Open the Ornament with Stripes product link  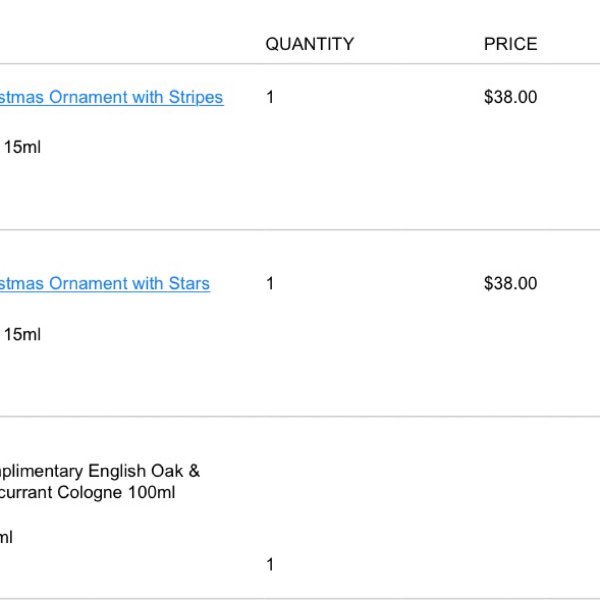pos(111,98)
